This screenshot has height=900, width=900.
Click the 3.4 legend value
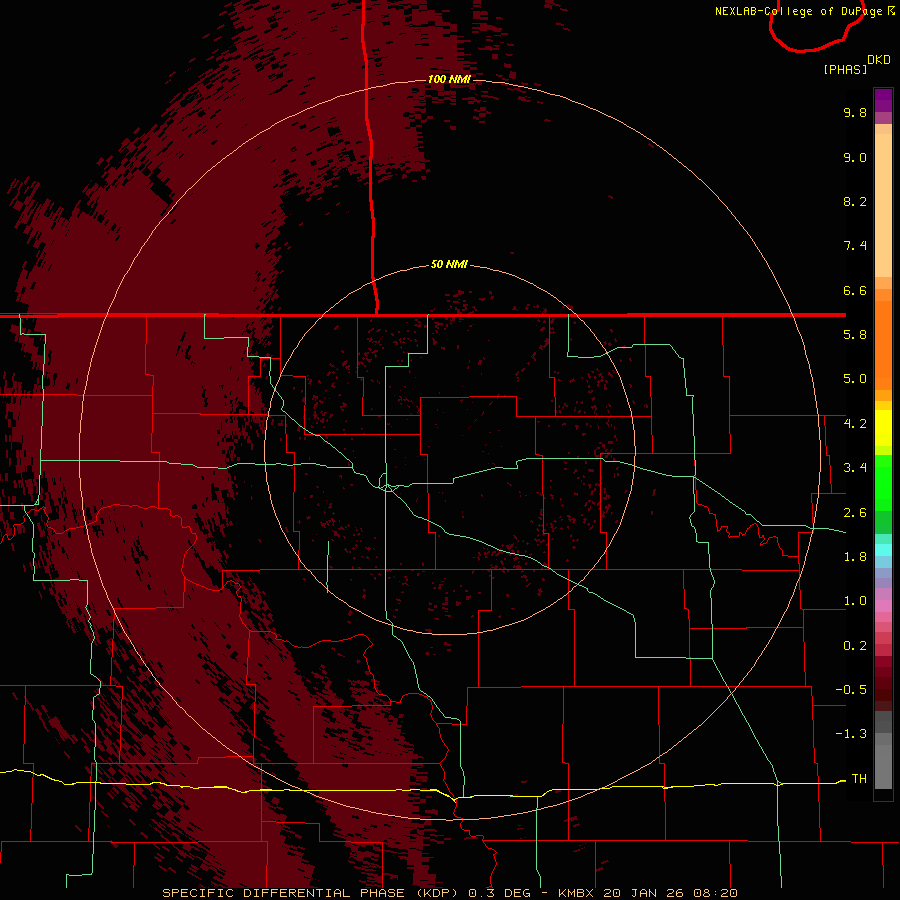(x=855, y=468)
